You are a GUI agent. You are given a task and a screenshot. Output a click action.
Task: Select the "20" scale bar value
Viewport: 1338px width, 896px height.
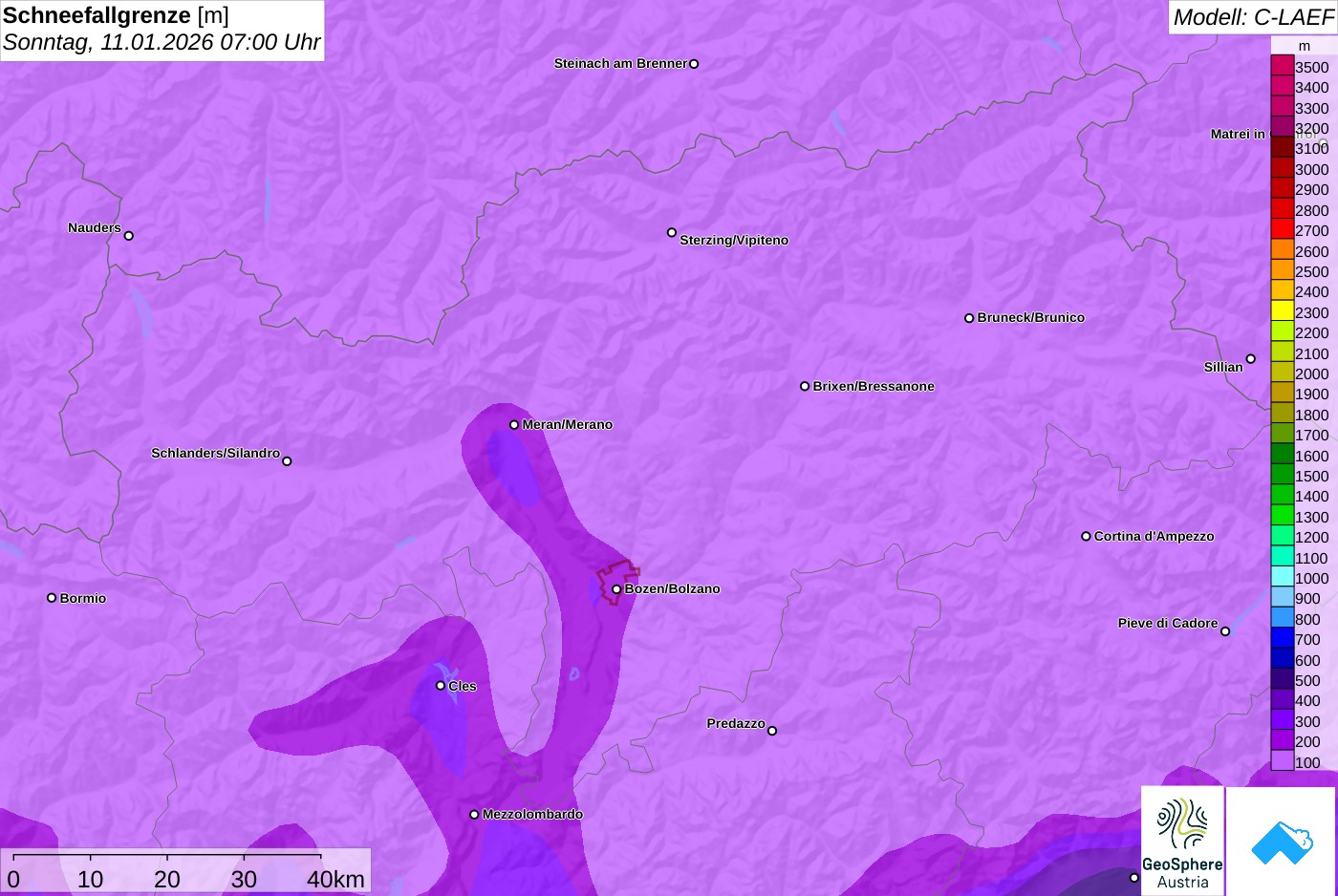pyautogui.click(x=167, y=879)
